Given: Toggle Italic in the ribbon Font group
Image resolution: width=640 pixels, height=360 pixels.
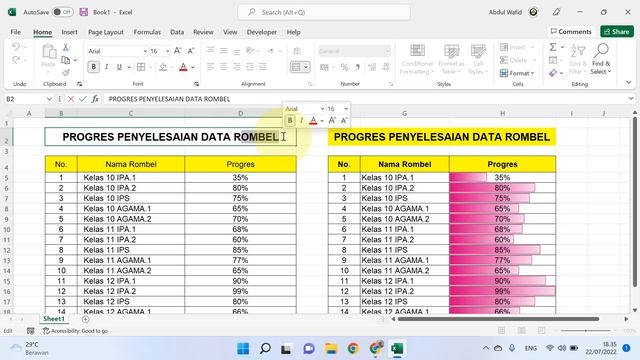Looking at the screenshot, I should pyautogui.click(x=107, y=67).
